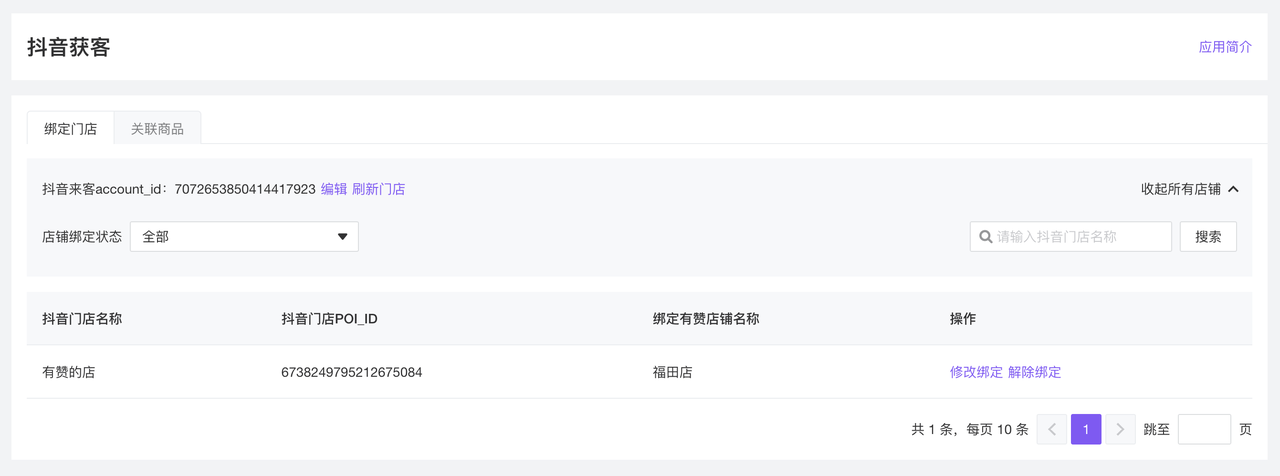The image size is (1280, 476).
Task: Focus the 抖音门店名称 search field
Action: (x=1080, y=237)
